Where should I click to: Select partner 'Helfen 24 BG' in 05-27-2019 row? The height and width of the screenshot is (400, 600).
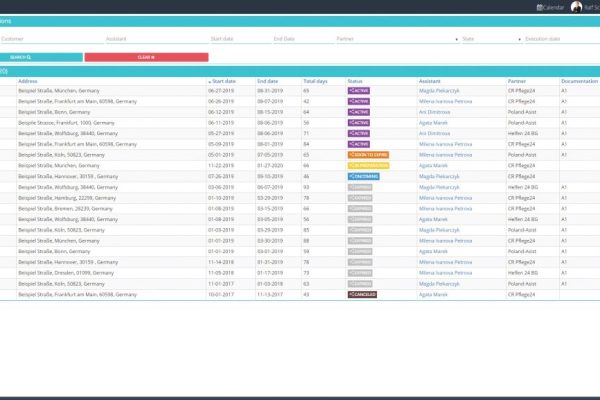pyautogui.click(x=523, y=134)
